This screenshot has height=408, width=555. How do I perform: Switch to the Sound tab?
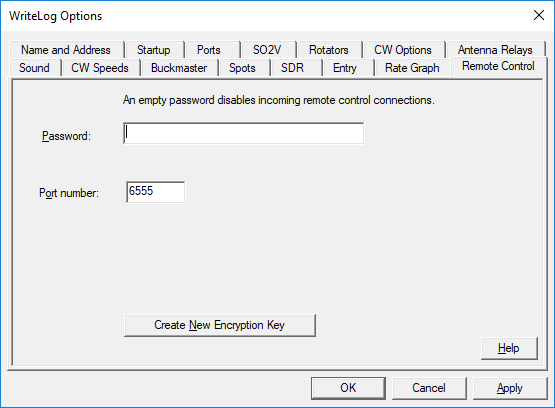point(34,68)
